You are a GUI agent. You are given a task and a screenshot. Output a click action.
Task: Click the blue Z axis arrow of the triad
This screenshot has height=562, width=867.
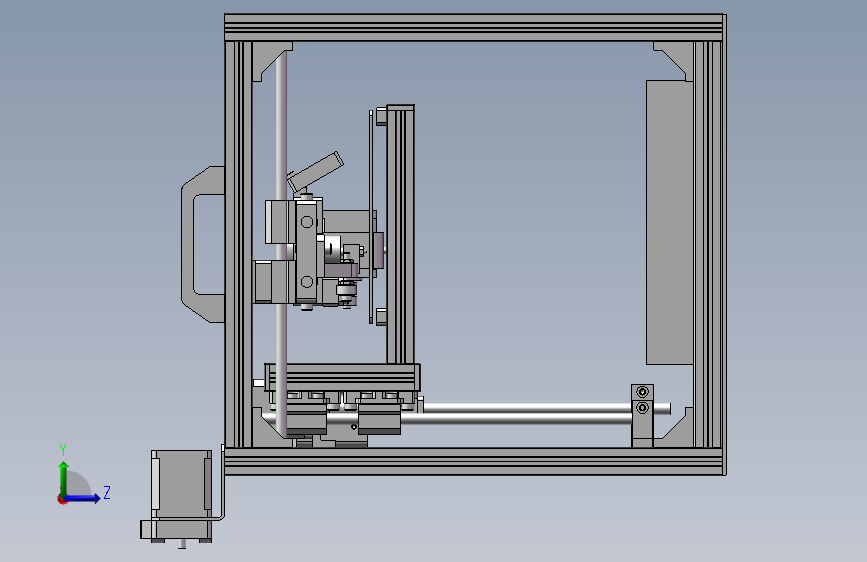[84, 498]
